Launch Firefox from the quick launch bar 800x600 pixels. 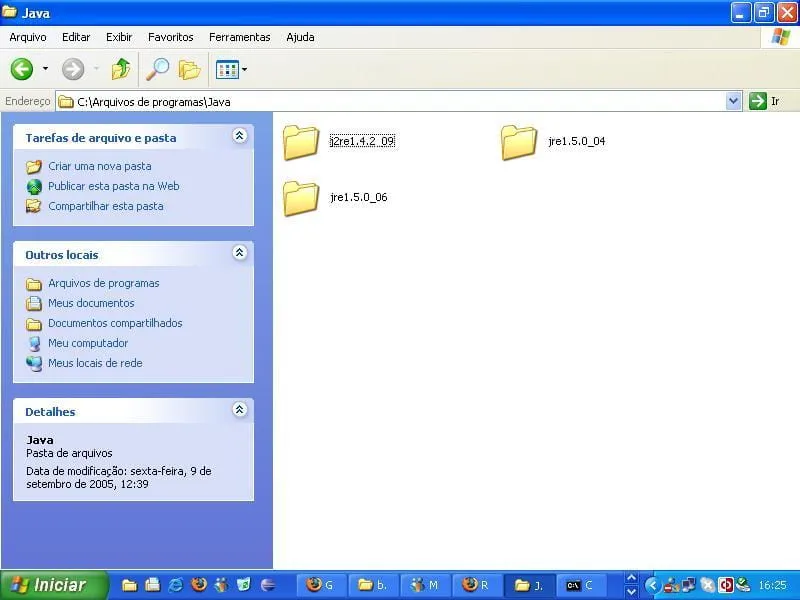198,585
